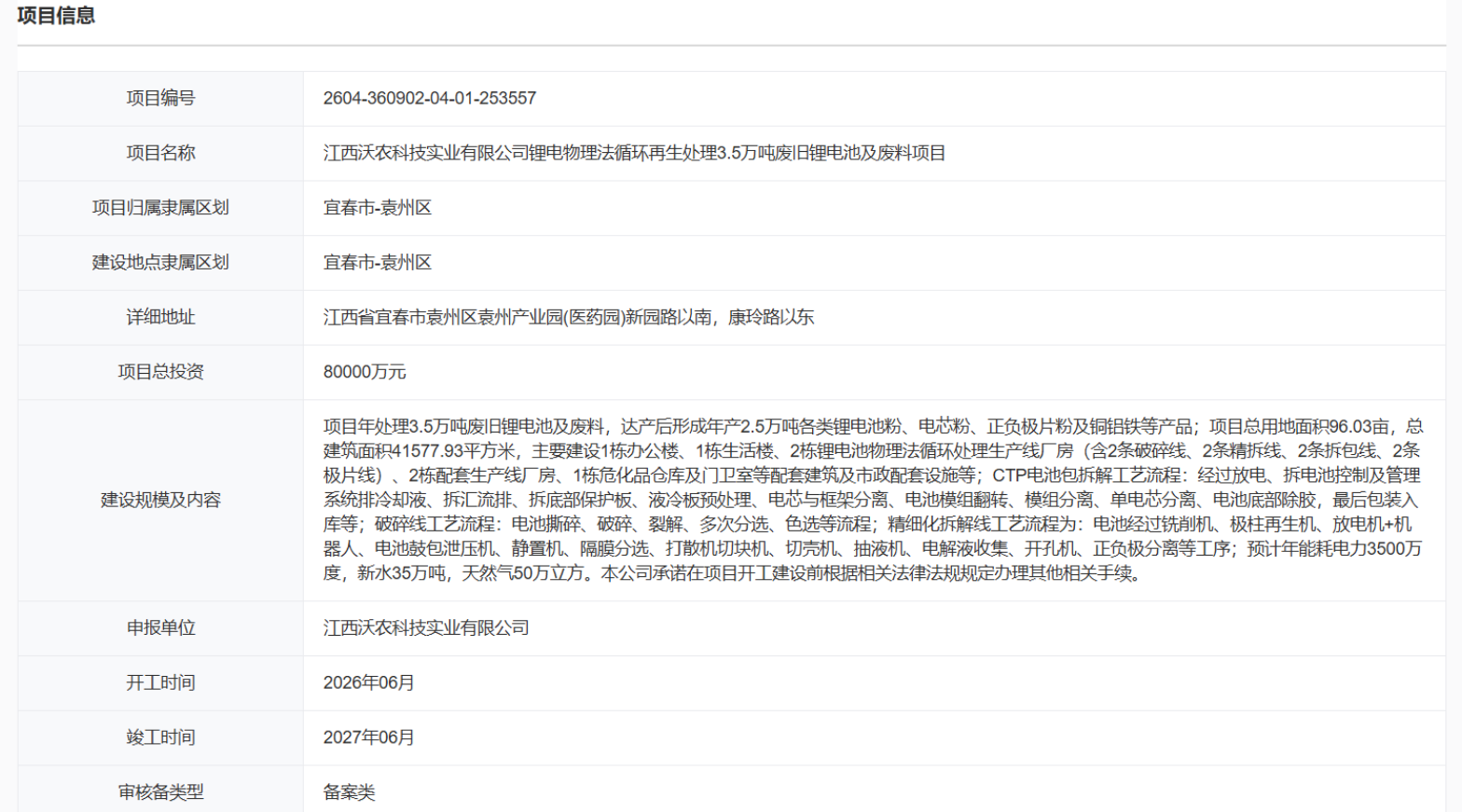Click 江西沃农科技实业有限公司 in the 申报单位 row

426,628
